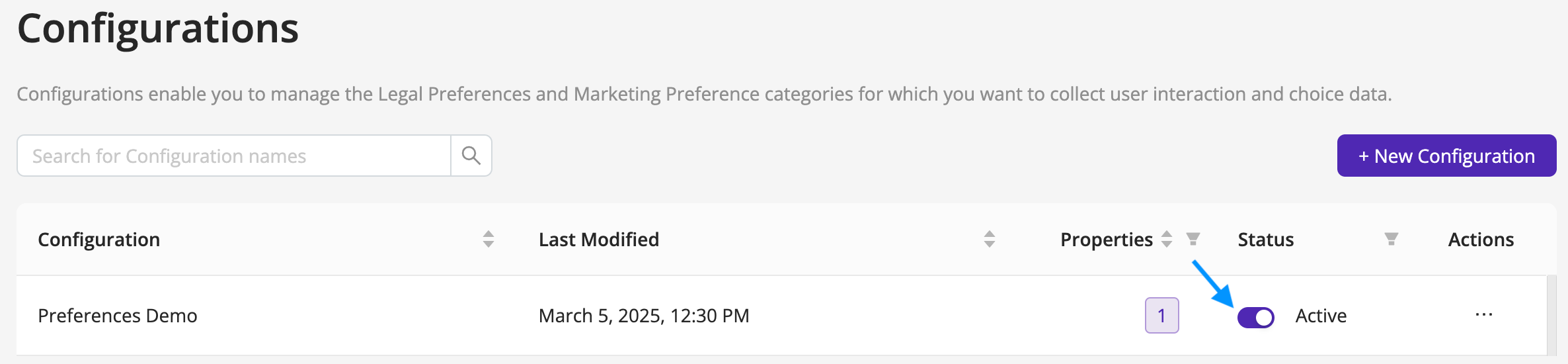Click the magnifier search icon
Viewport: 1568px width, 364px height.
(x=471, y=156)
